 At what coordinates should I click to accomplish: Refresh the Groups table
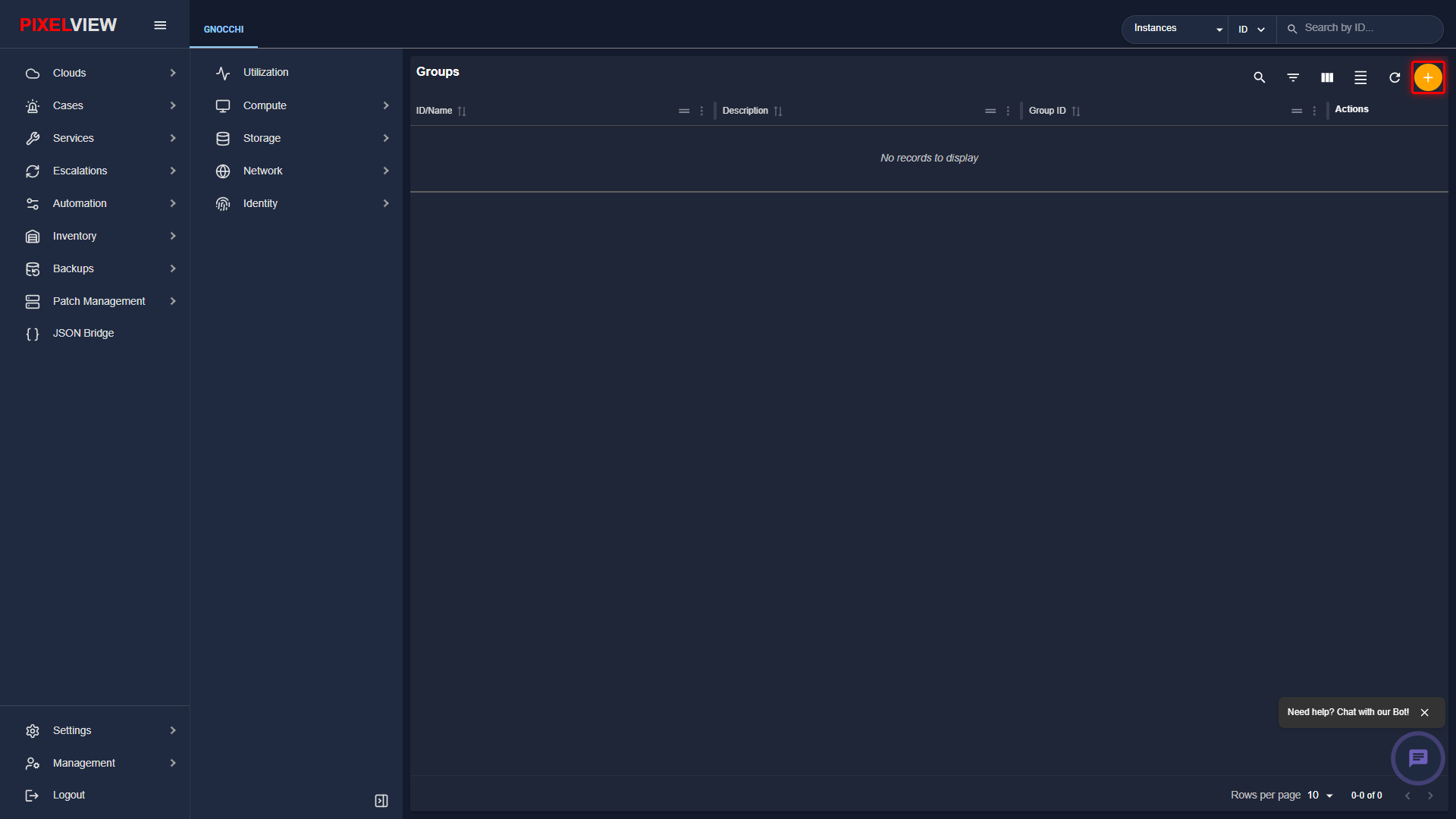[1394, 77]
